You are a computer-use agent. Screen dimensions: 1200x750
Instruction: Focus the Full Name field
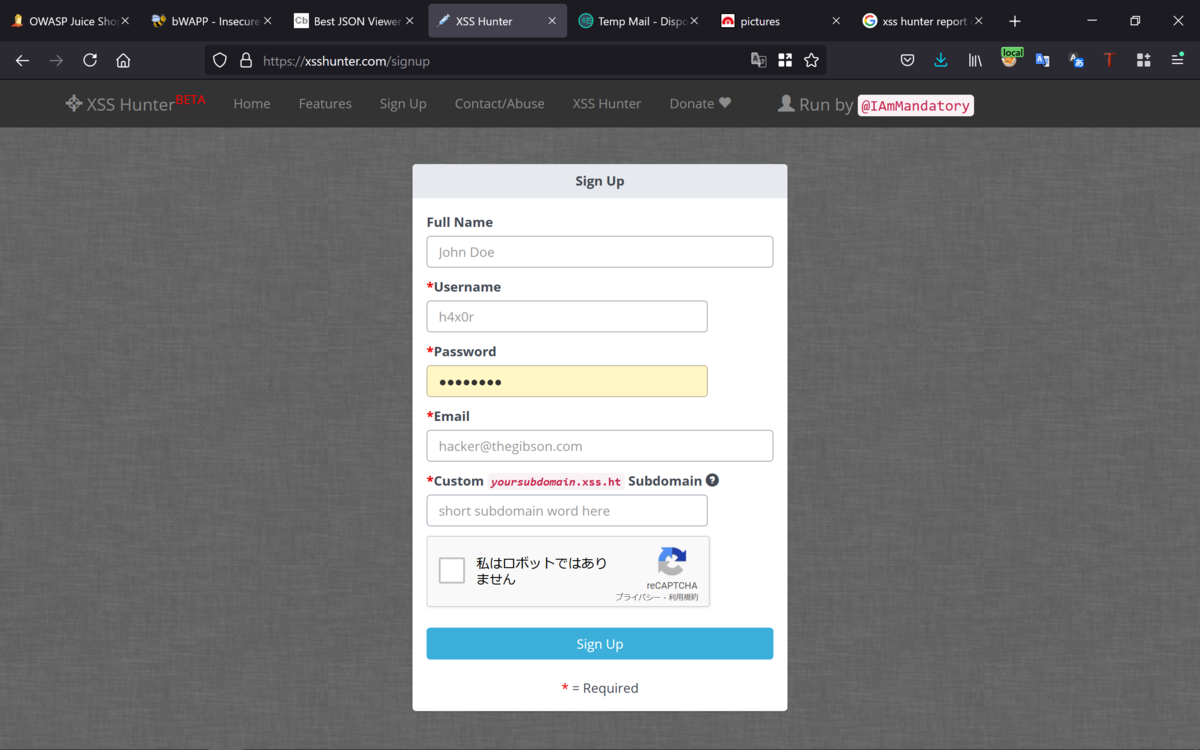click(600, 252)
